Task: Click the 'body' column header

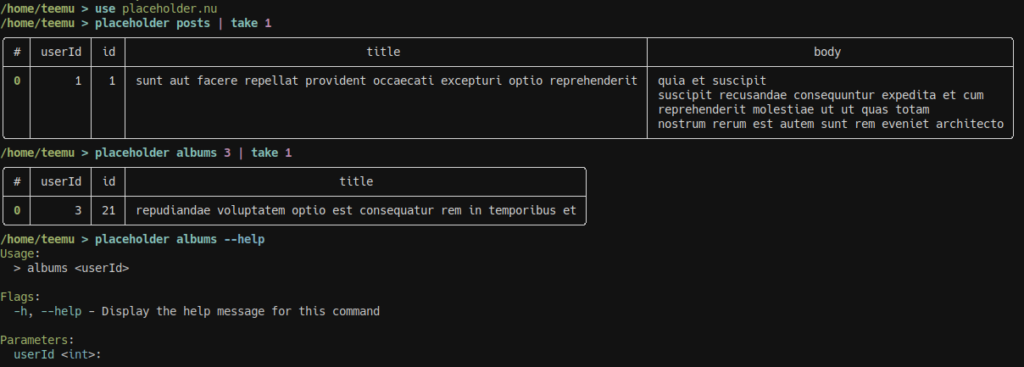Action: point(827,52)
